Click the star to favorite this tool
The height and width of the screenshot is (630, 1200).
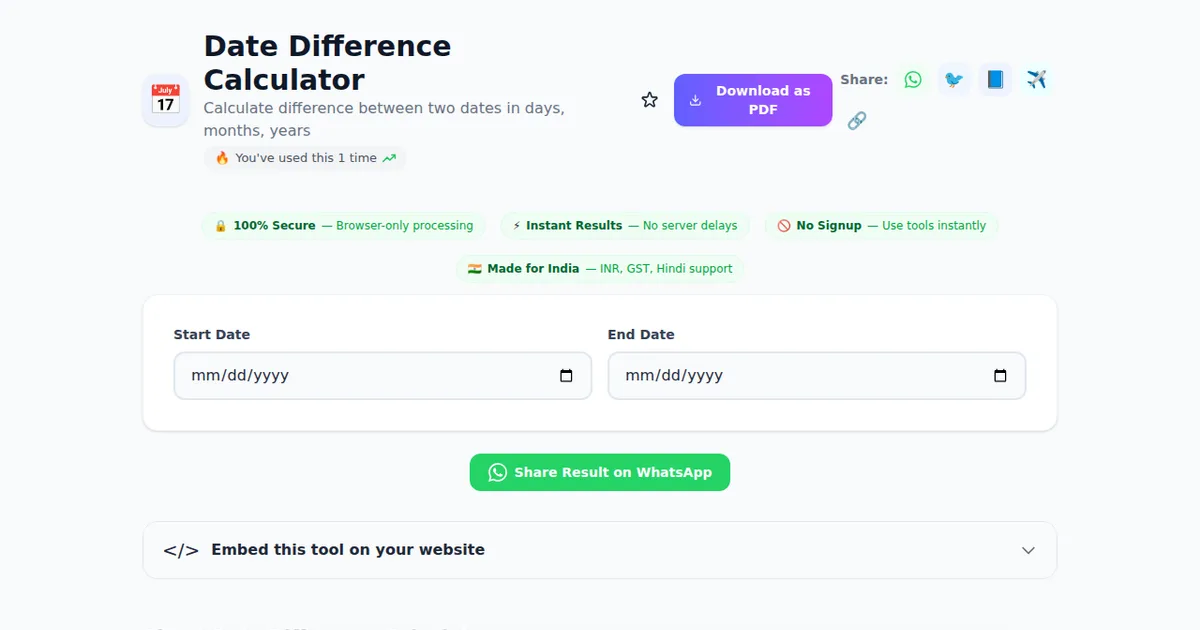(649, 99)
